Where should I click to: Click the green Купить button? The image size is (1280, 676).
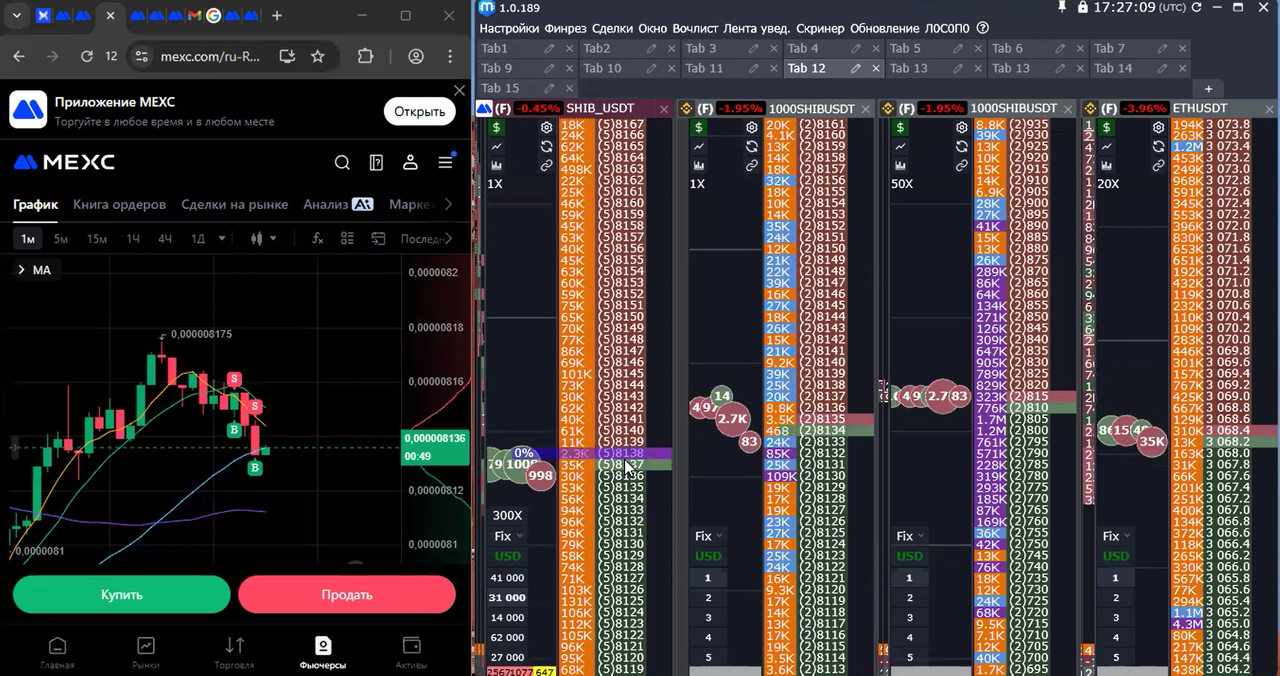tap(121, 594)
